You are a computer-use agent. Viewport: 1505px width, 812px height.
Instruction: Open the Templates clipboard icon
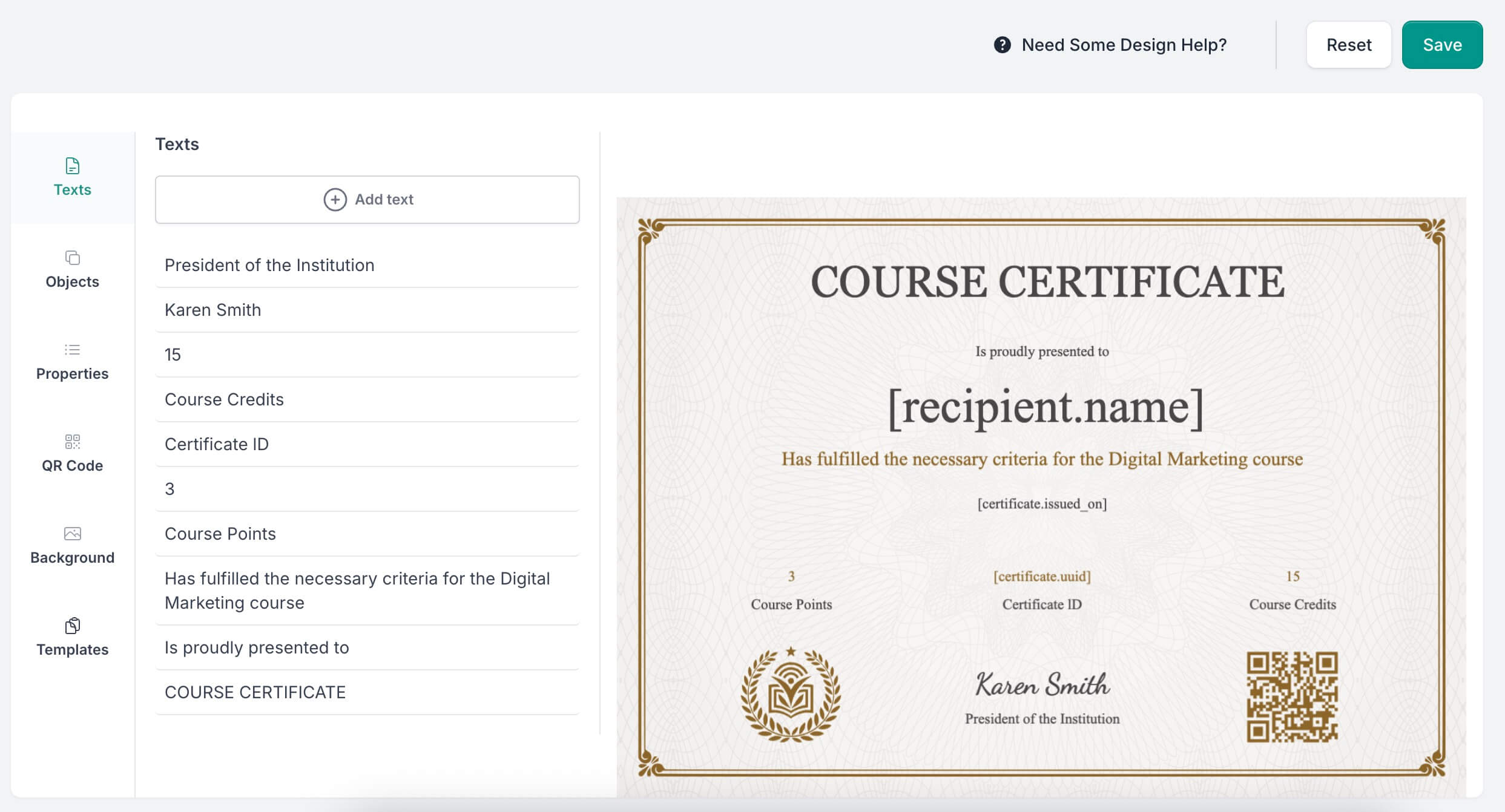pos(72,626)
